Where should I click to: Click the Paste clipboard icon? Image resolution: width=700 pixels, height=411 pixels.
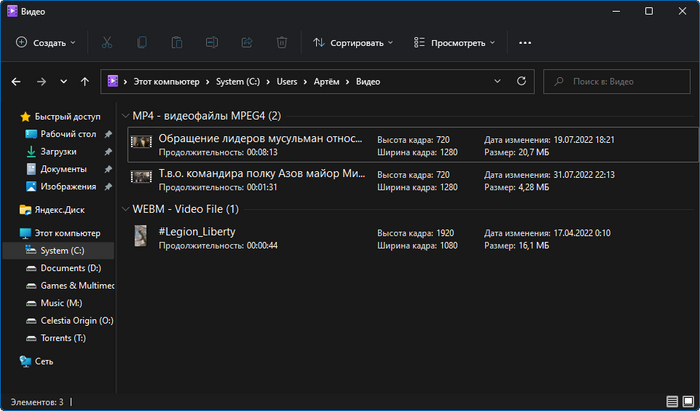pyautogui.click(x=177, y=43)
